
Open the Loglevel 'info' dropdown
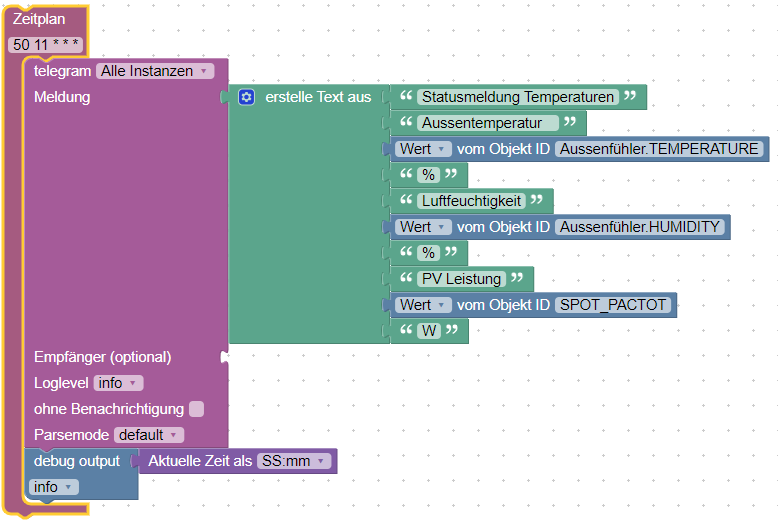click(x=119, y=383)
